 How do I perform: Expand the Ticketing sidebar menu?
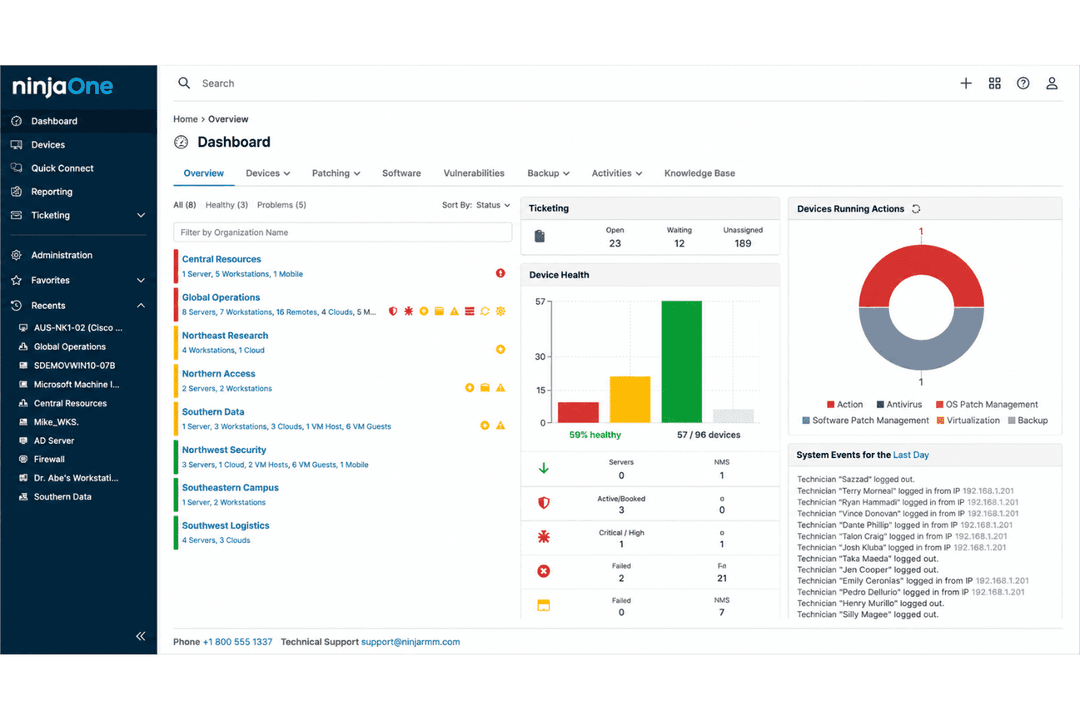click(141, 216)
